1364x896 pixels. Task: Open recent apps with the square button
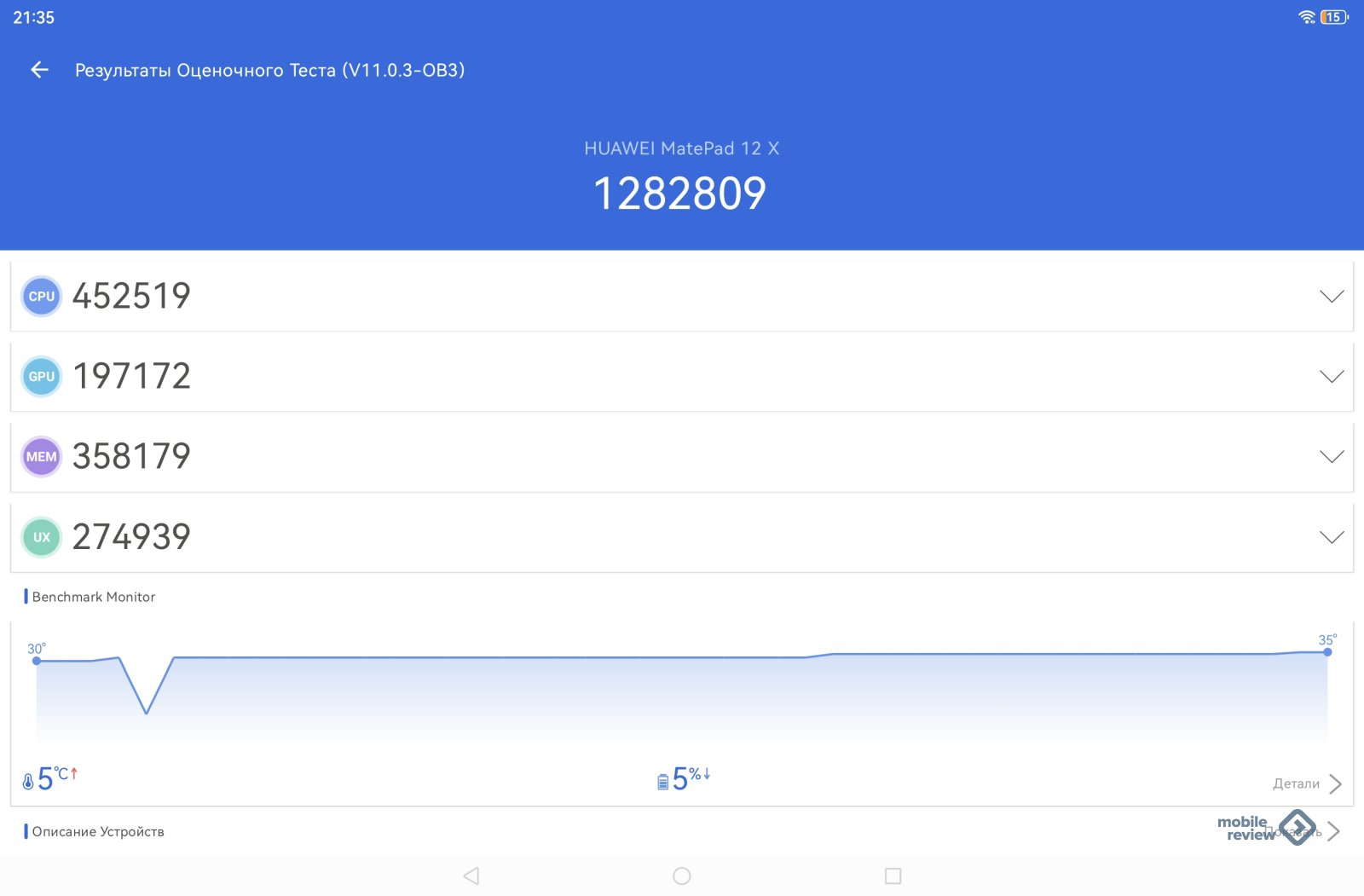893,876
